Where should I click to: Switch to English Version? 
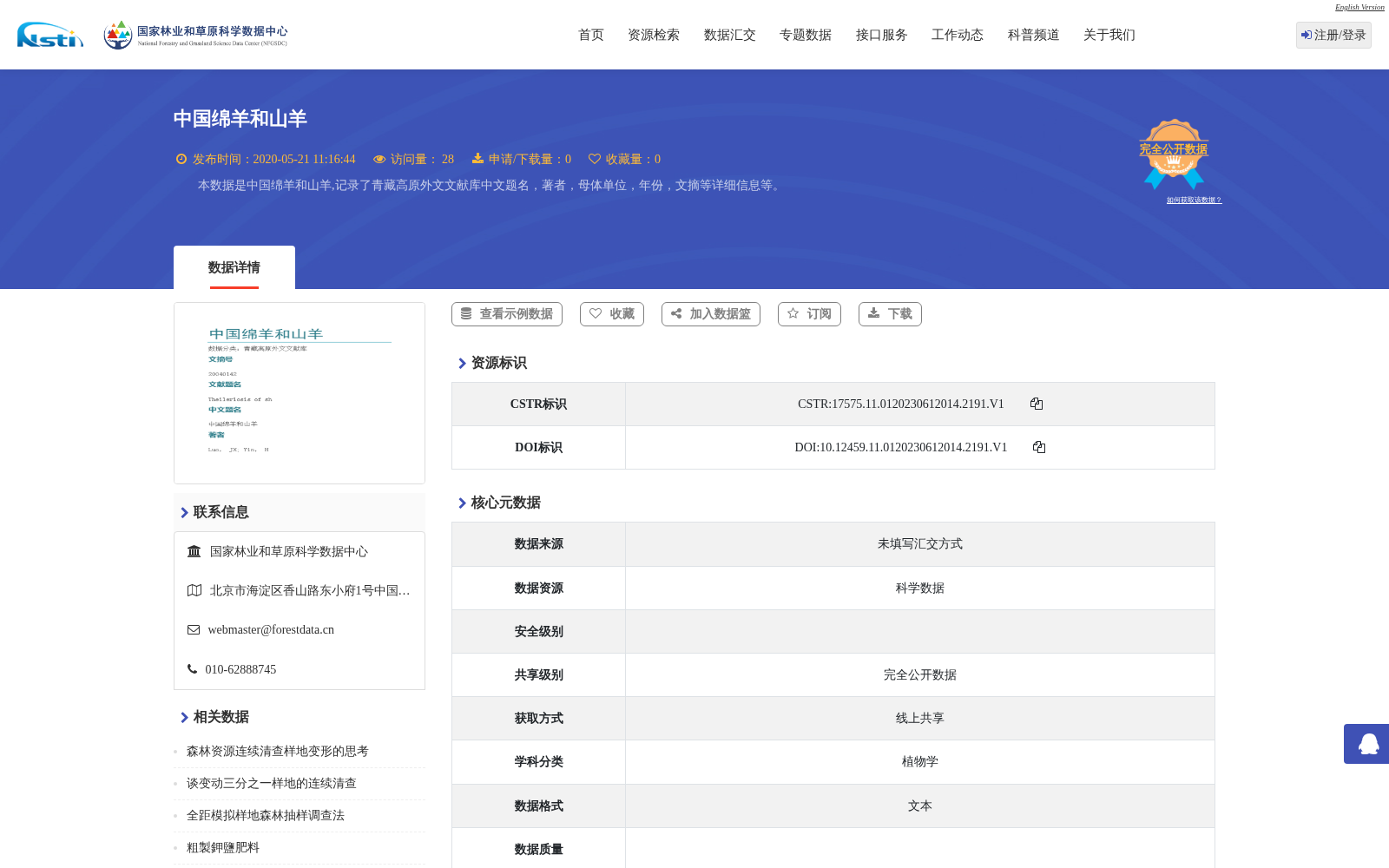coord(1359,7)
